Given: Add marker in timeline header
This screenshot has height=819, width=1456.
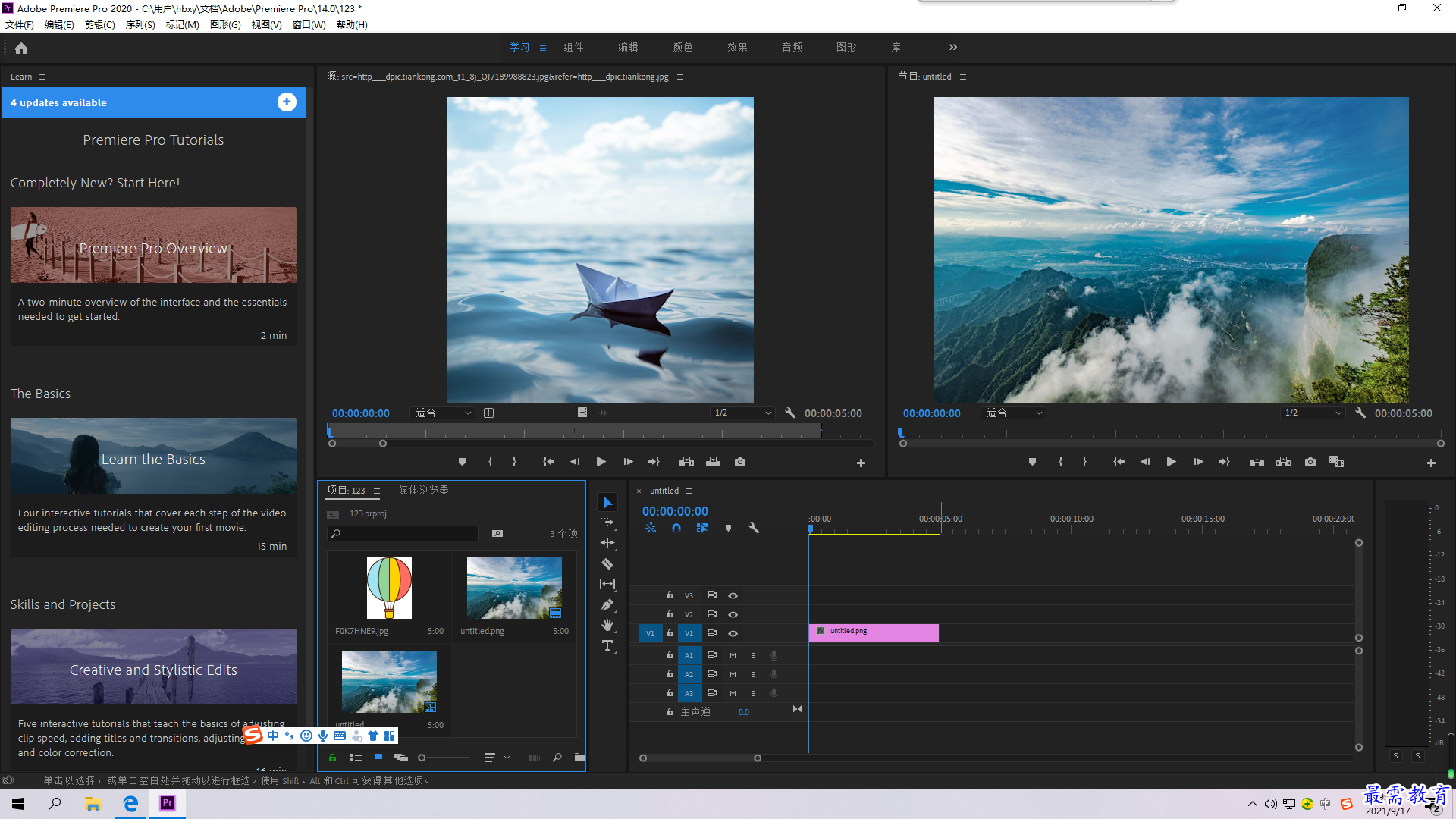Looking at the screenshot, I should 728,528.
